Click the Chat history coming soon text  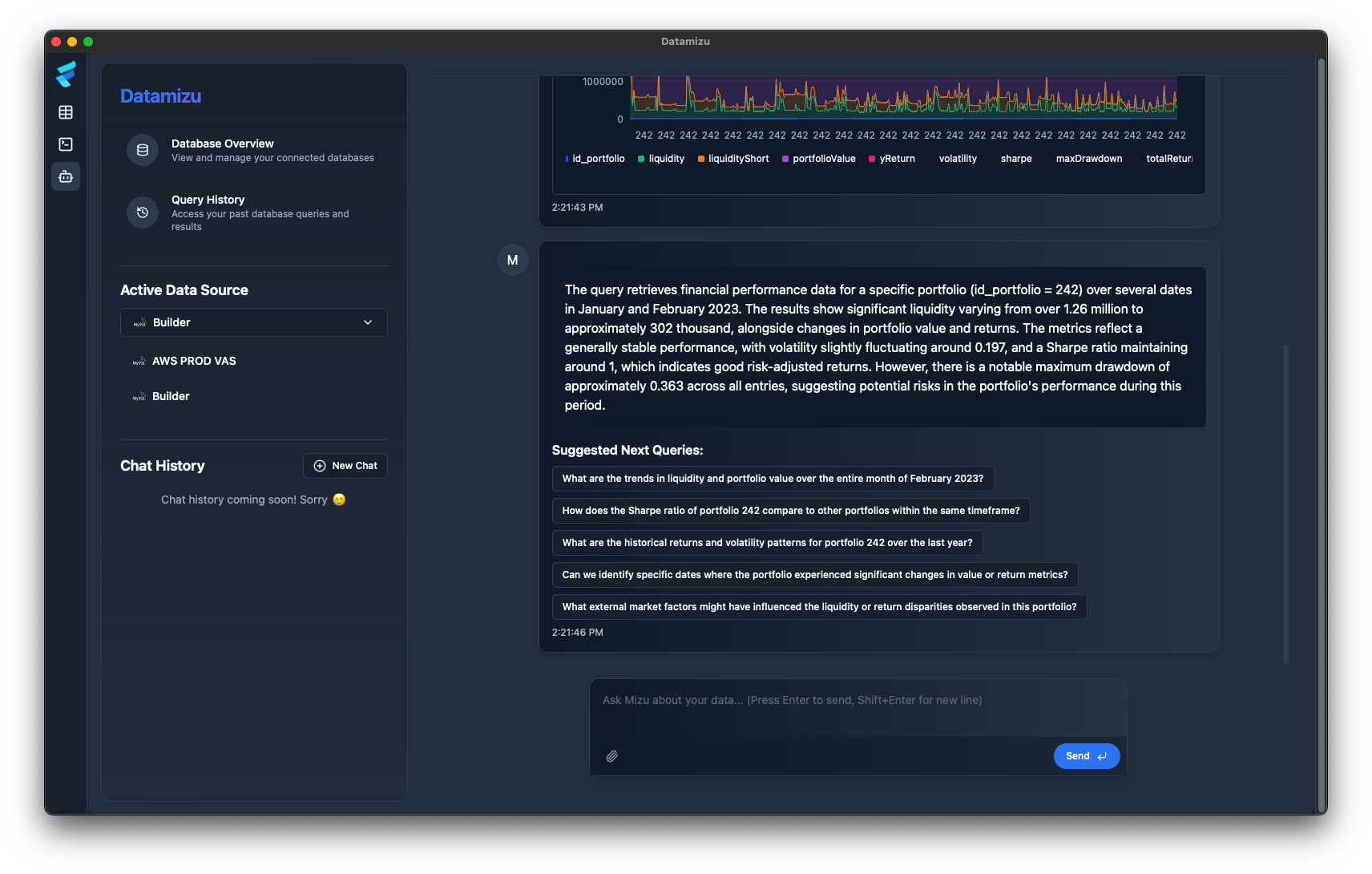pos(253,500)
